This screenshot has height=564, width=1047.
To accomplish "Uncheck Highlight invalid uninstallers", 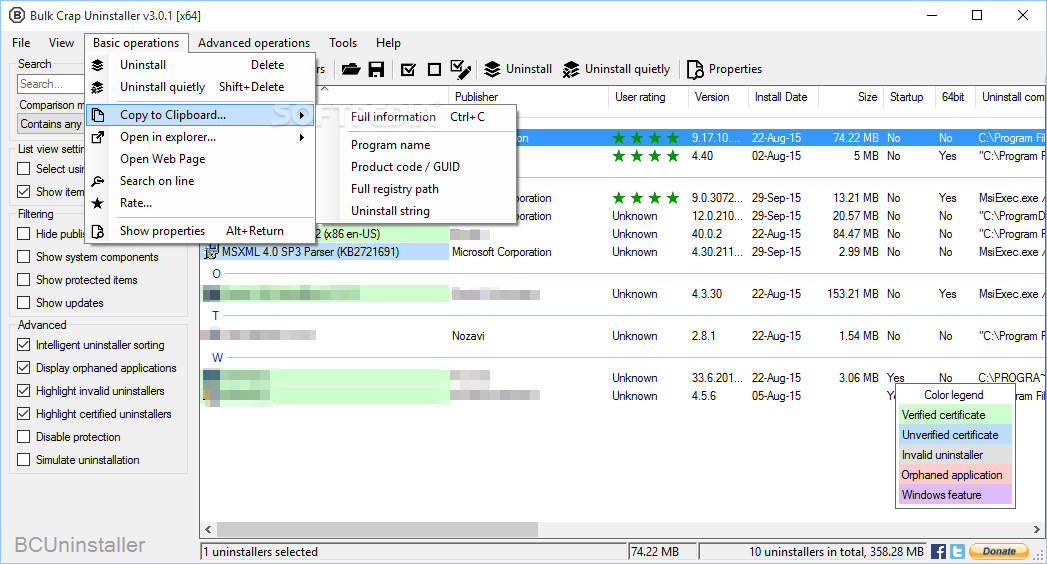I will pyautogui.click(x=23, y=391).
